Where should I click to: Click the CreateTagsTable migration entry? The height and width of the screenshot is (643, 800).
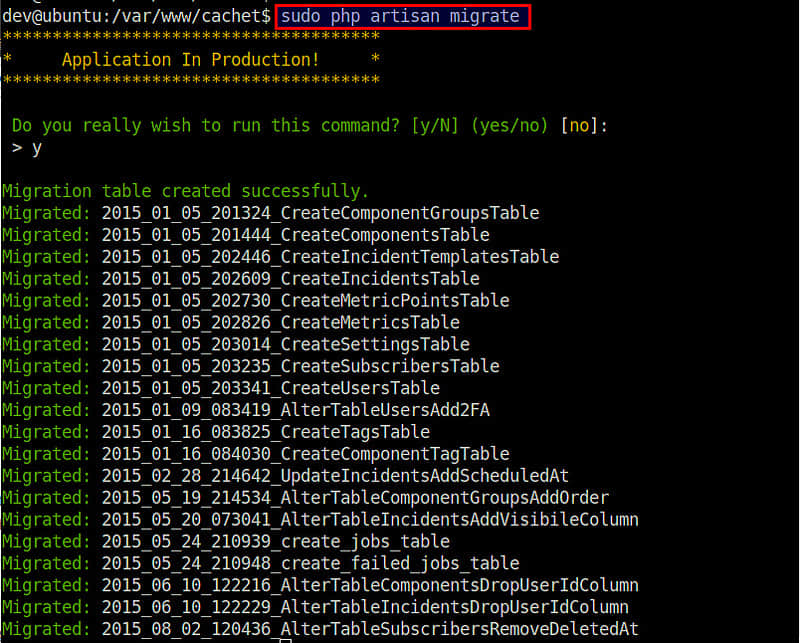[x=265, y=432]
